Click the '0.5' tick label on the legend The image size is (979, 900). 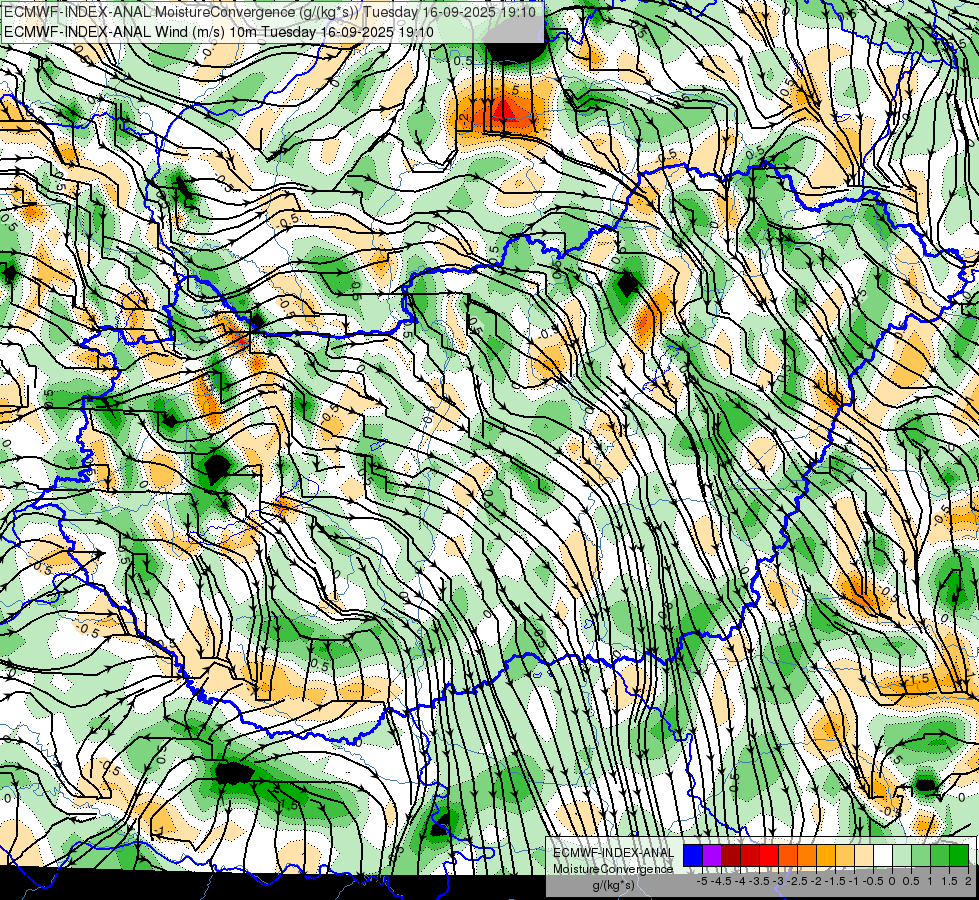click(x=911, y=881)
